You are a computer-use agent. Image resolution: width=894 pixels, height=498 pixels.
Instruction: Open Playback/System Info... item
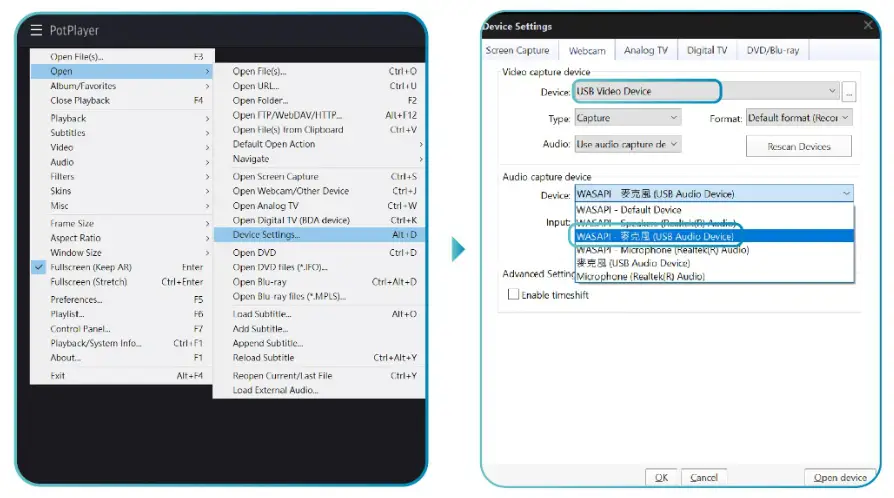pos(122,343)
